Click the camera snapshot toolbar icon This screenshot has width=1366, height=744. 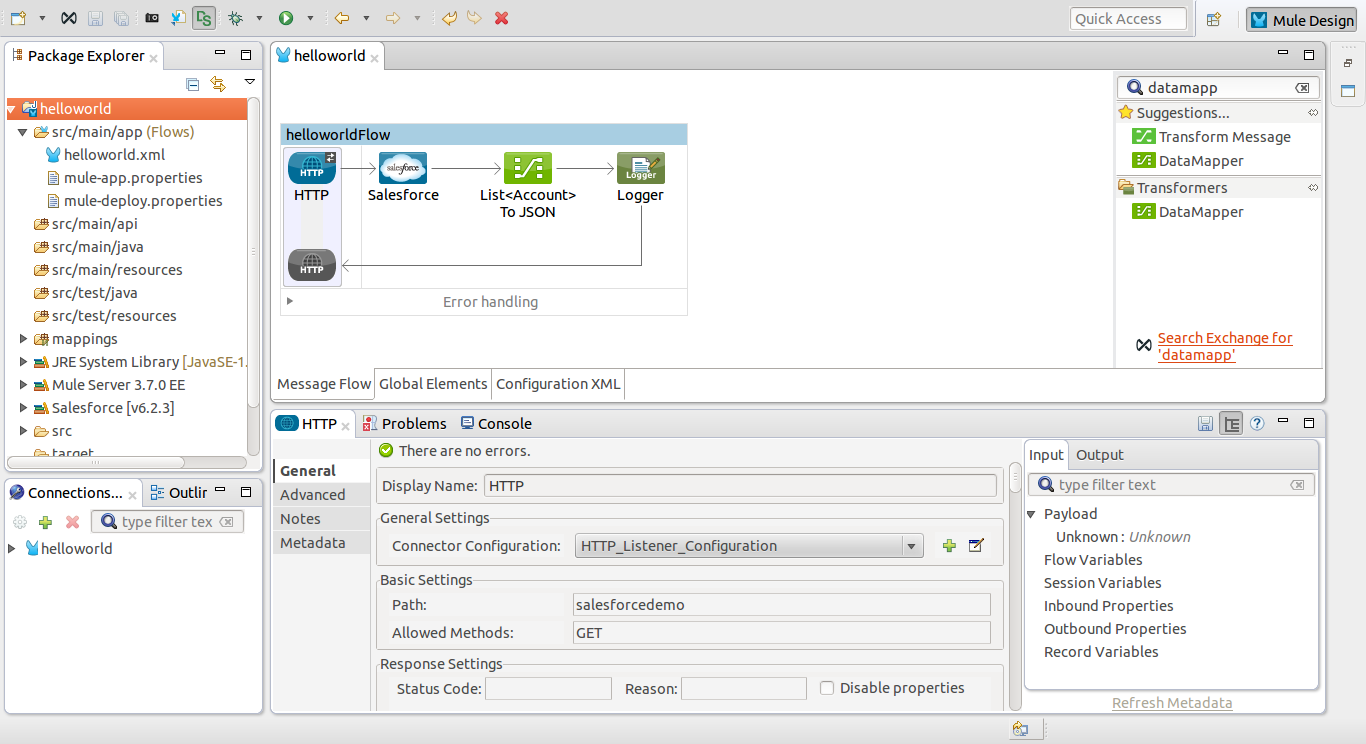coord(152,18)
